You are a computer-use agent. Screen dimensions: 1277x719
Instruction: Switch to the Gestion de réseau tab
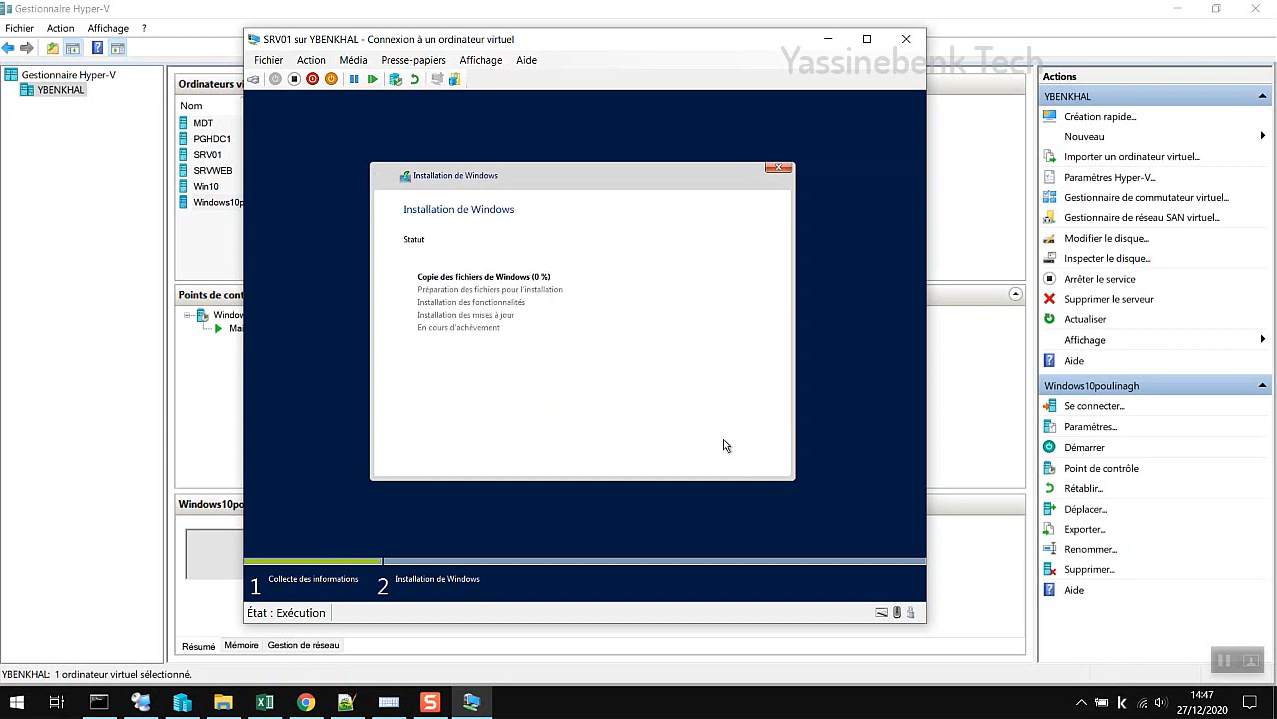click(x=303, y=645)
